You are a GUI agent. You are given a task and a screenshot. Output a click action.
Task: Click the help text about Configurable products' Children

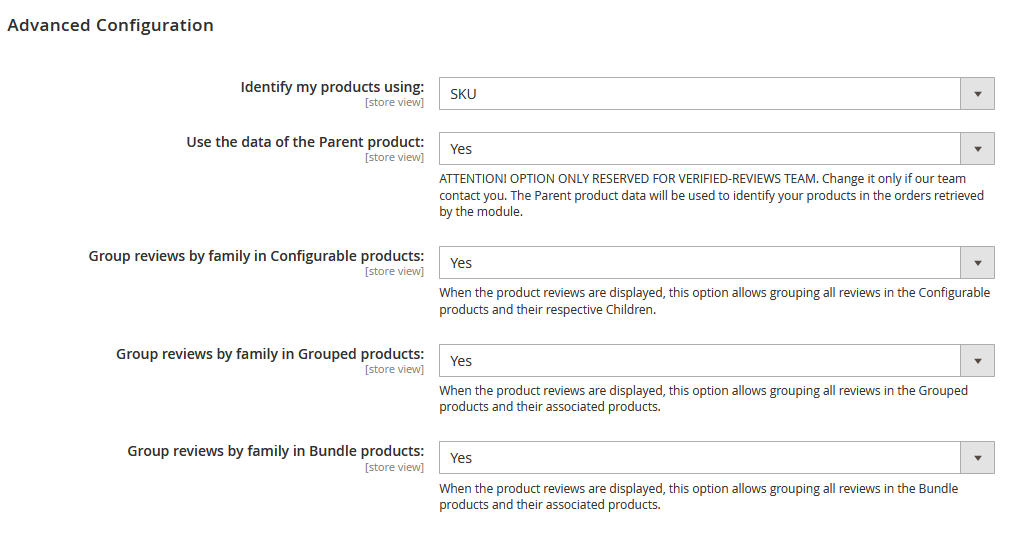[x=714, y=301]
